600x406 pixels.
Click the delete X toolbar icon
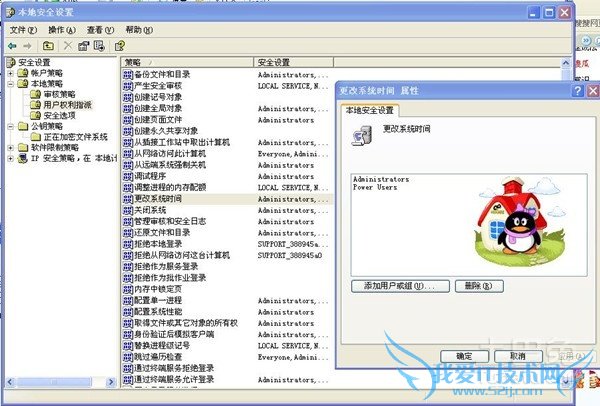coord(68,46)
